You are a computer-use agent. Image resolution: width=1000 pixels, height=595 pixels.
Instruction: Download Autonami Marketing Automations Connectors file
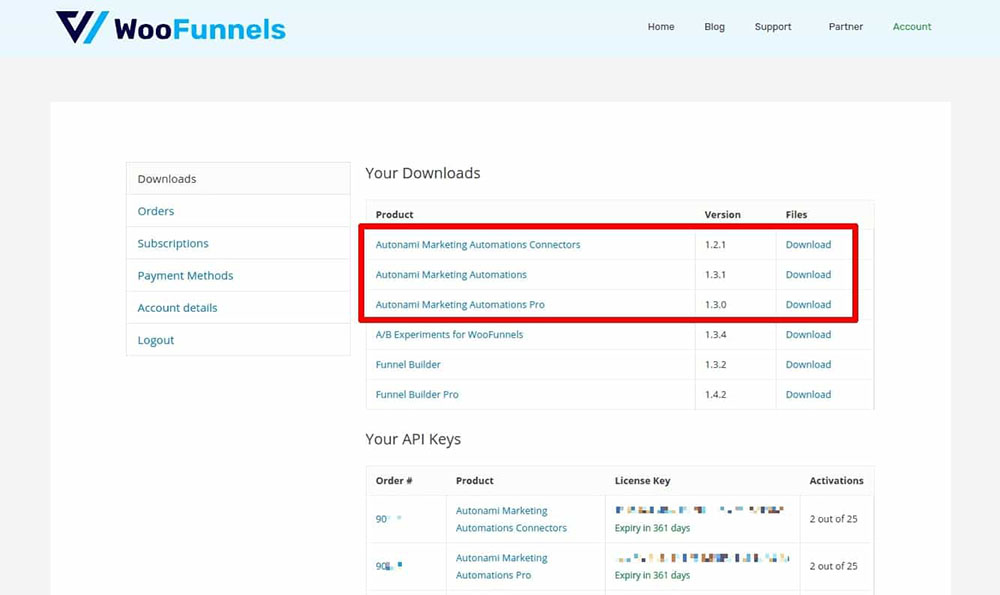[808, 245]
